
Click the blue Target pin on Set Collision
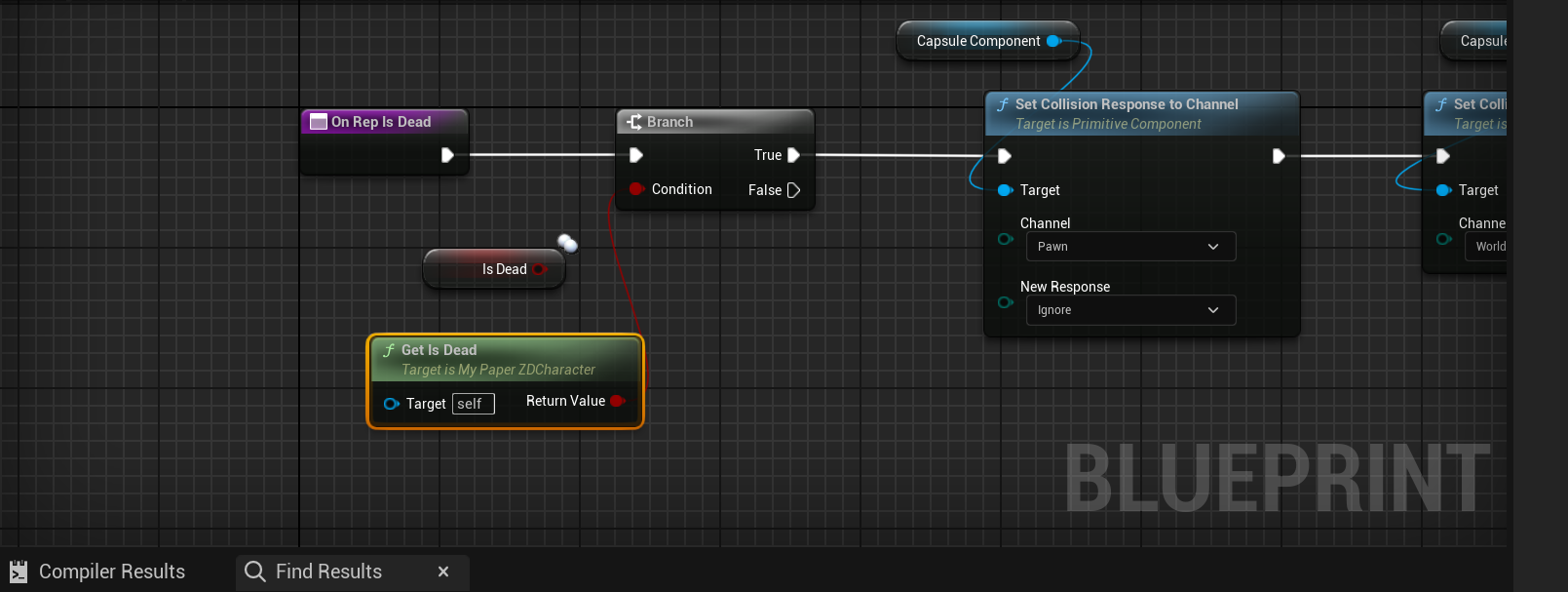1006,190
